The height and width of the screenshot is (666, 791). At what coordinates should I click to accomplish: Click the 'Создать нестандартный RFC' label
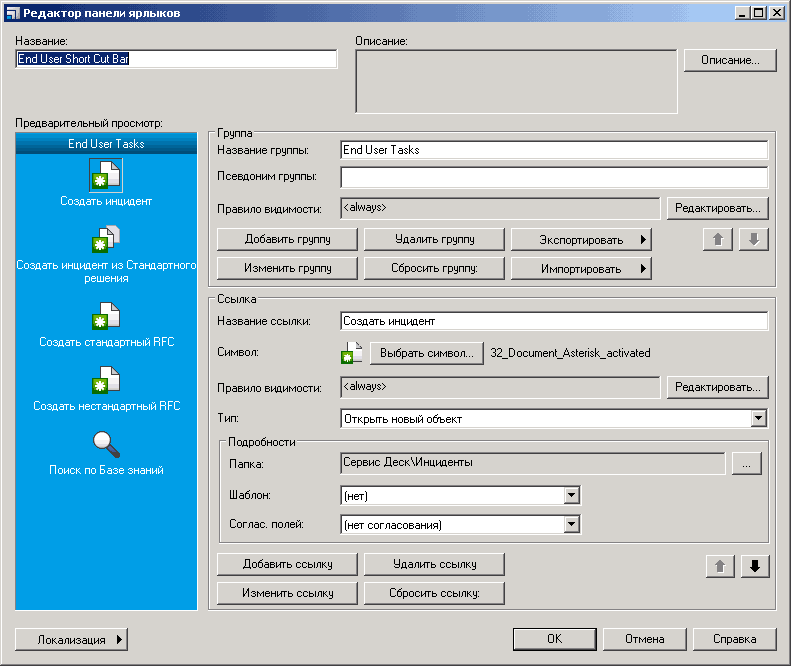pos(106,406)
